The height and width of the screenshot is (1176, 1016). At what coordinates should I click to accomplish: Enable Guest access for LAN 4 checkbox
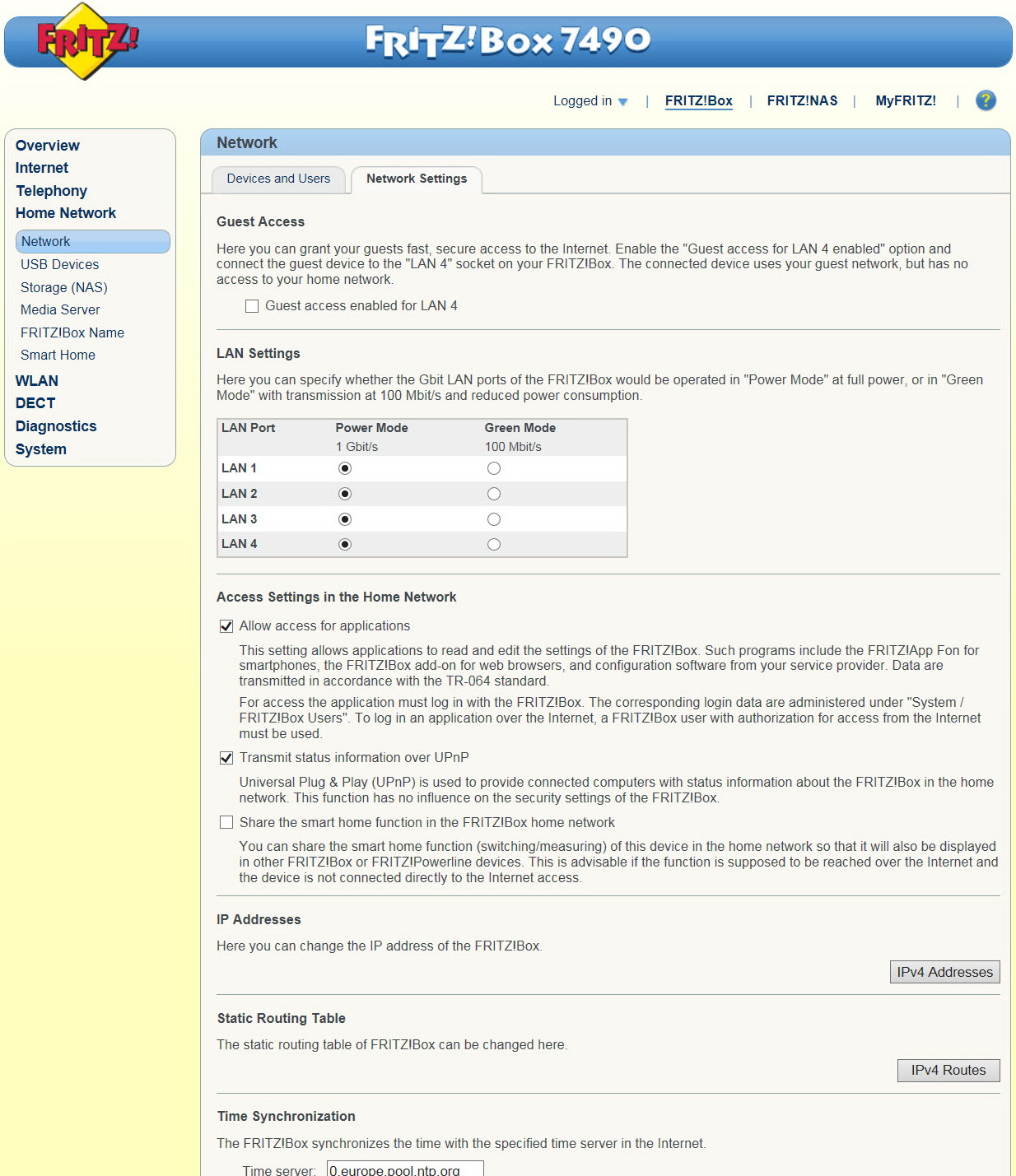(252, 306)
